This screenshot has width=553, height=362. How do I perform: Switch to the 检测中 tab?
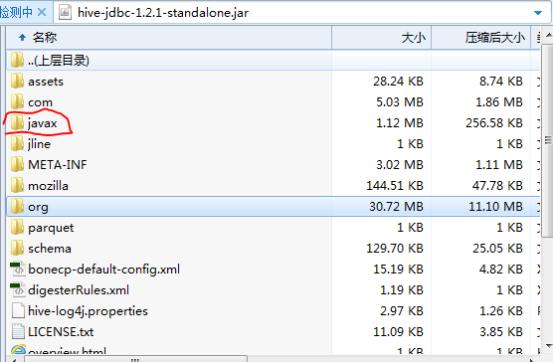point(16,12)
